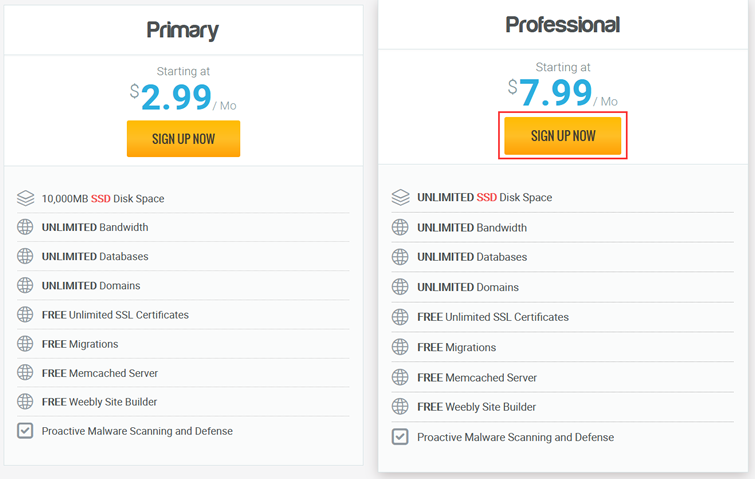Screen dimensions: 755x479
Task: Click Sign Up Now under Primary plan
Action: pyautogui.click(x=183, y=139)
